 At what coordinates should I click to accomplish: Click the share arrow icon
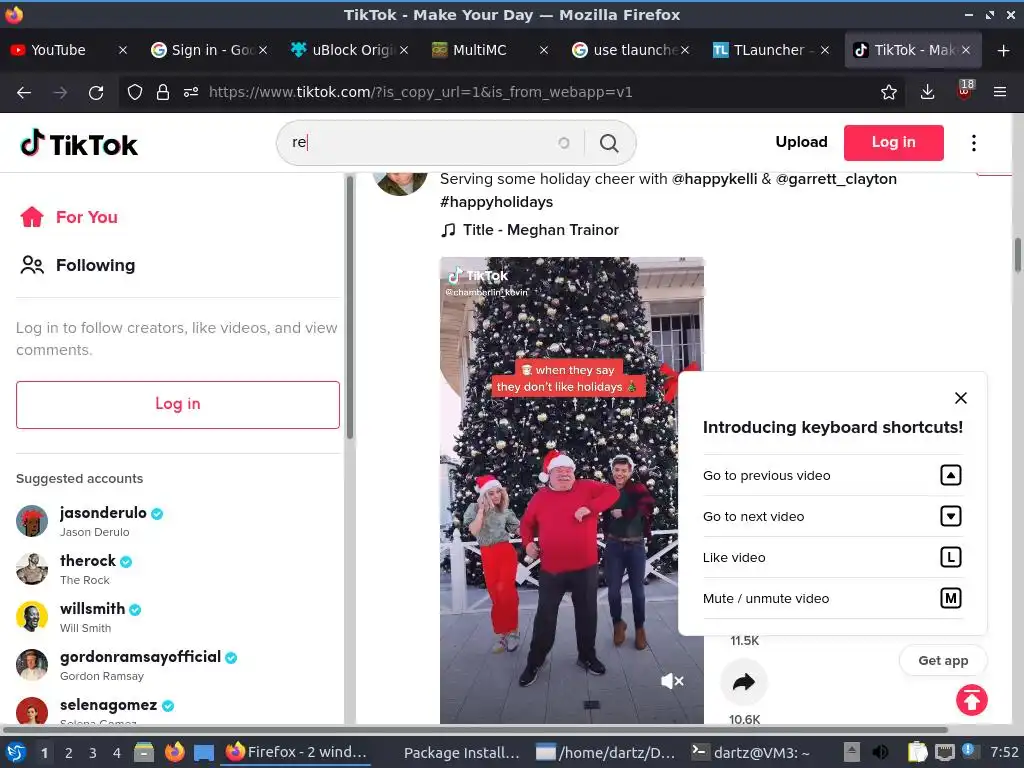[744, 682]
